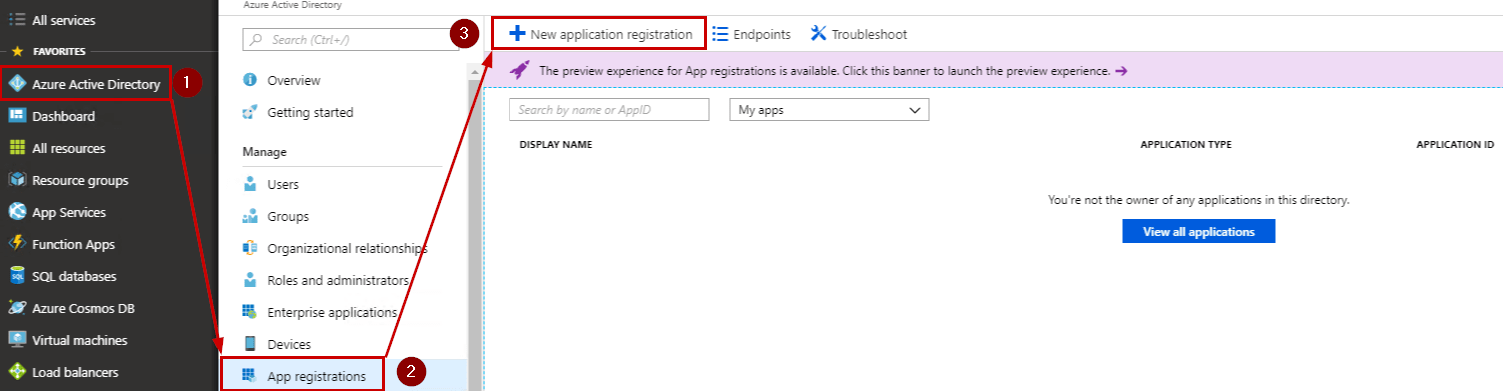Click the Users person icon
The image size is (1503, 391).
coord(250,184)
